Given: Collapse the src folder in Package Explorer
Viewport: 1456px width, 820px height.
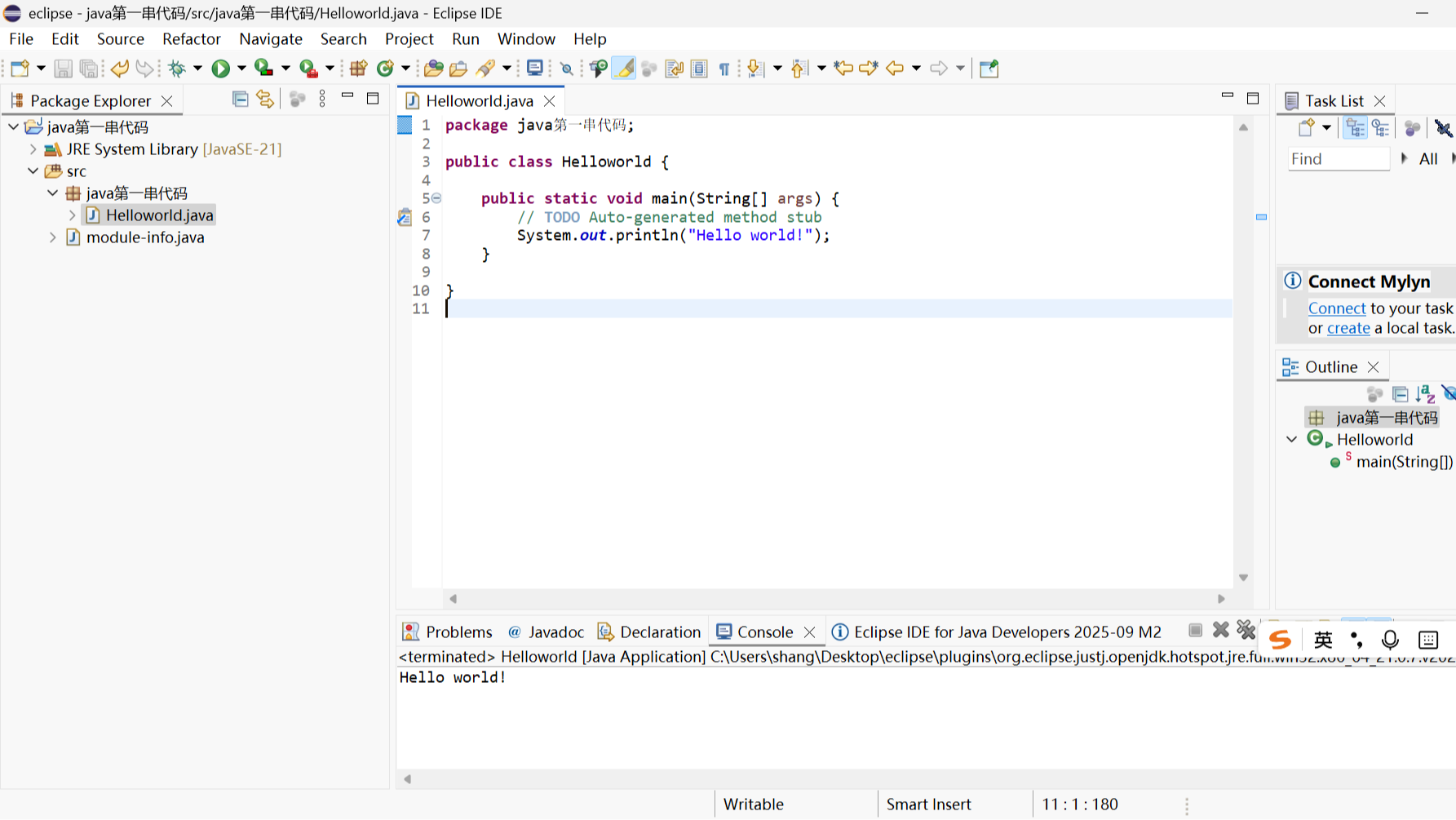Looking at the screenshot, I should coord(33,171).
